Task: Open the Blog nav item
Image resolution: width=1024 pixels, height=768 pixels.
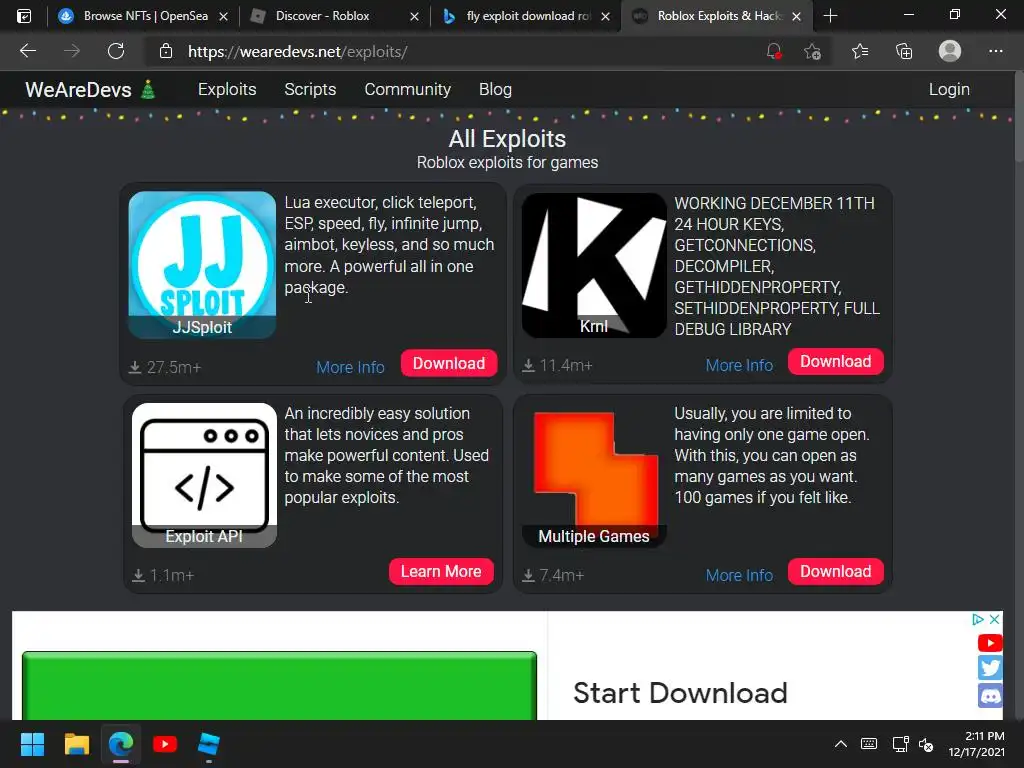Action: click(x=495, y=89)
